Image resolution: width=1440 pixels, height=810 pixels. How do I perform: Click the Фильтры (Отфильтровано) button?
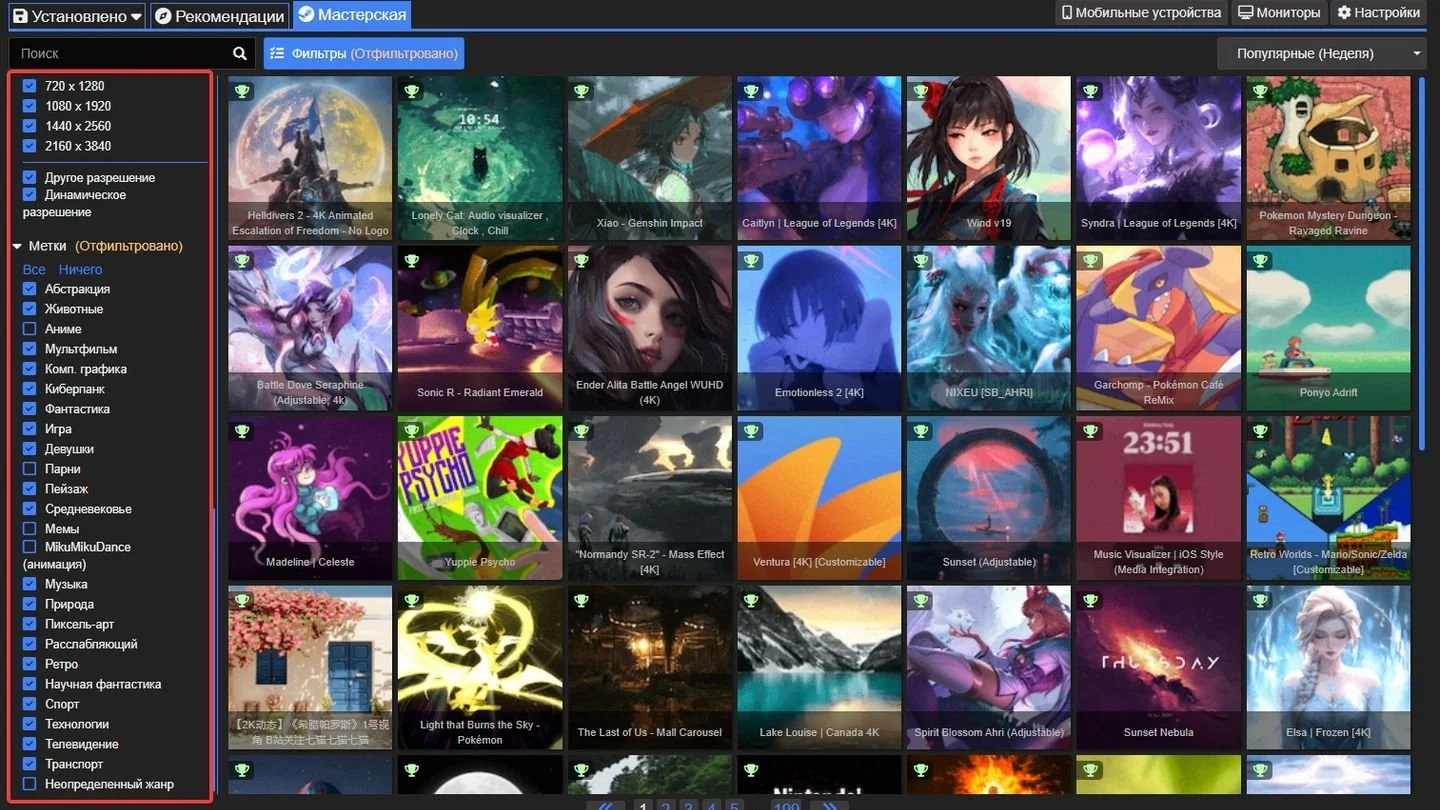[x=364, y=53]
